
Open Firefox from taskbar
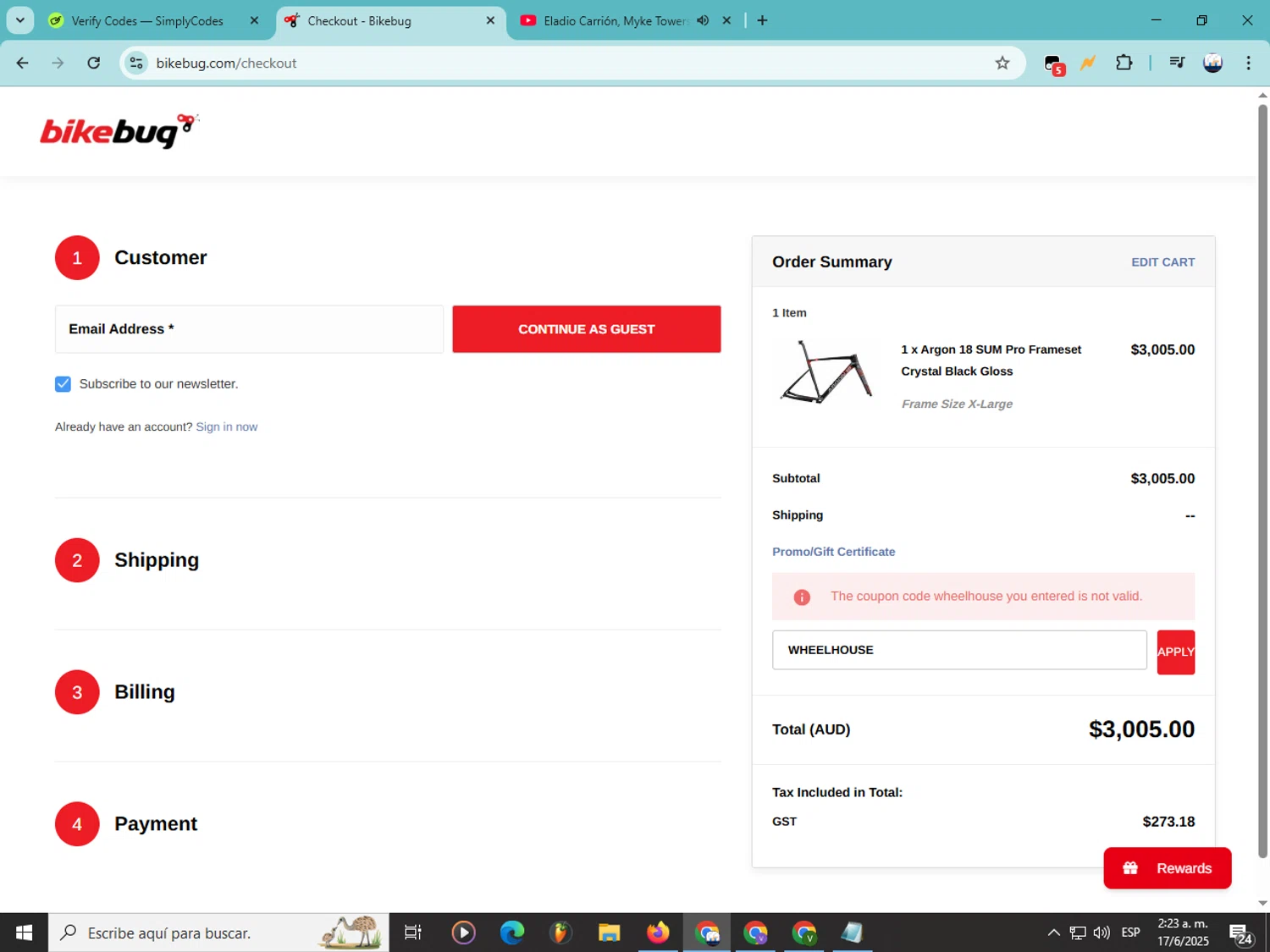pos(658,933)
